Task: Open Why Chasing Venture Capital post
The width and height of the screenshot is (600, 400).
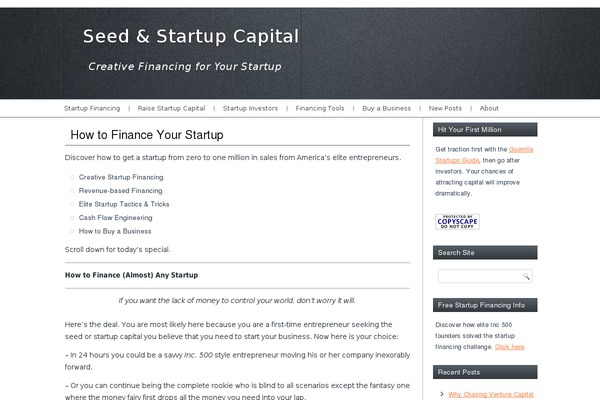Action: pos(491,394)
